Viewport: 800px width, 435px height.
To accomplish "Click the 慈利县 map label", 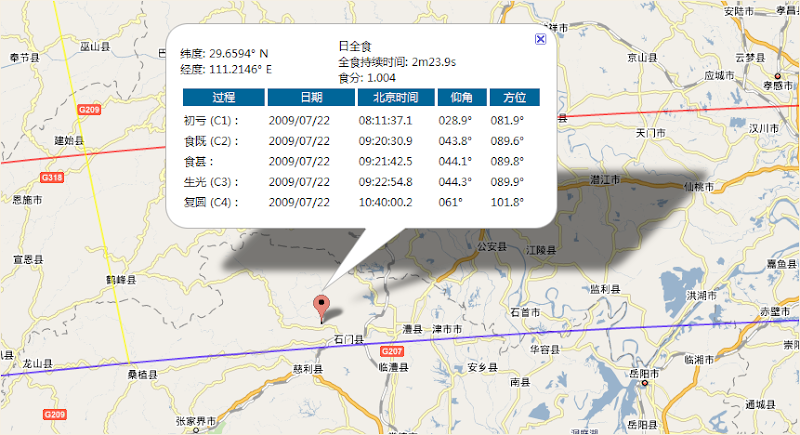I will pos(308,369).
